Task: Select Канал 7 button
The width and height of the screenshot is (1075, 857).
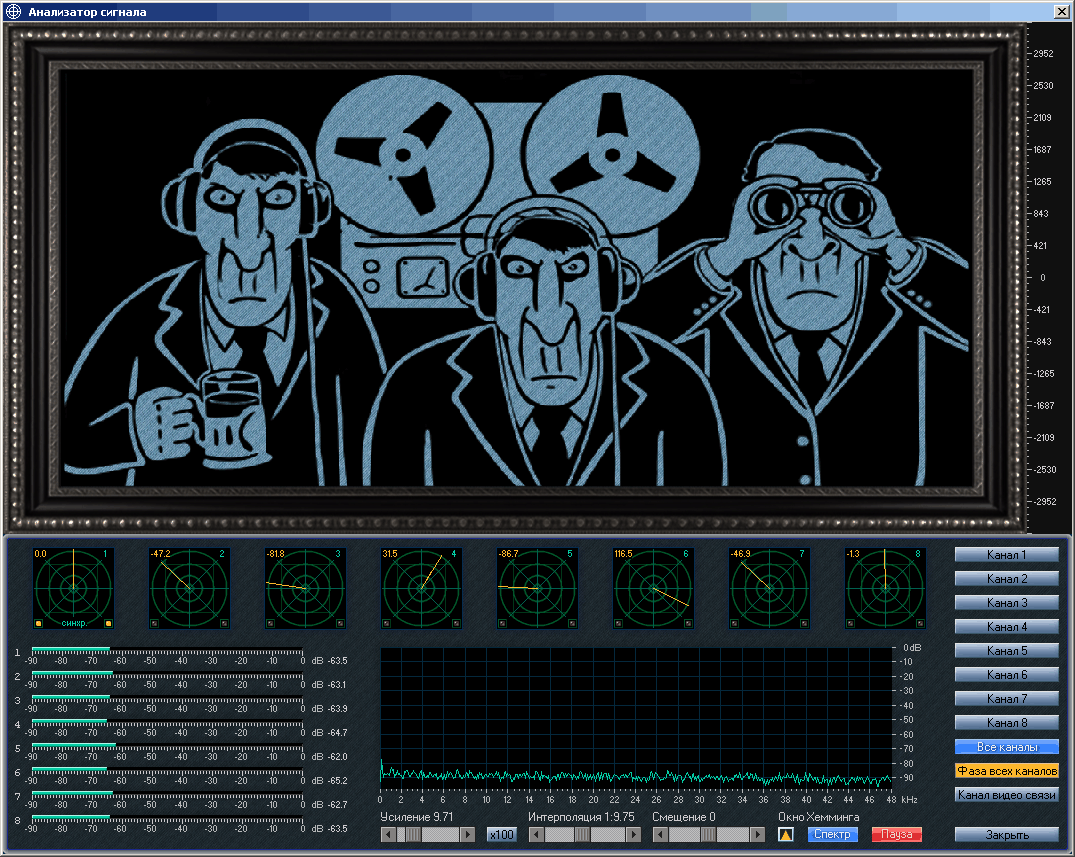Action: [1006, 699]
